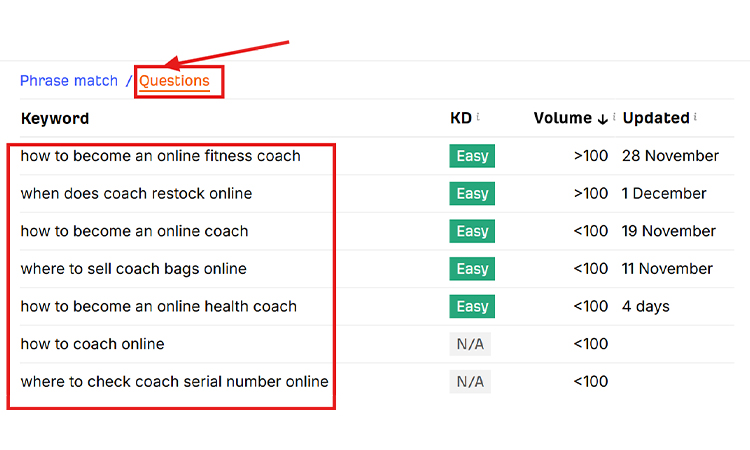
Task: Click the info icon next to KD
Action: click(x=478, y=117)
